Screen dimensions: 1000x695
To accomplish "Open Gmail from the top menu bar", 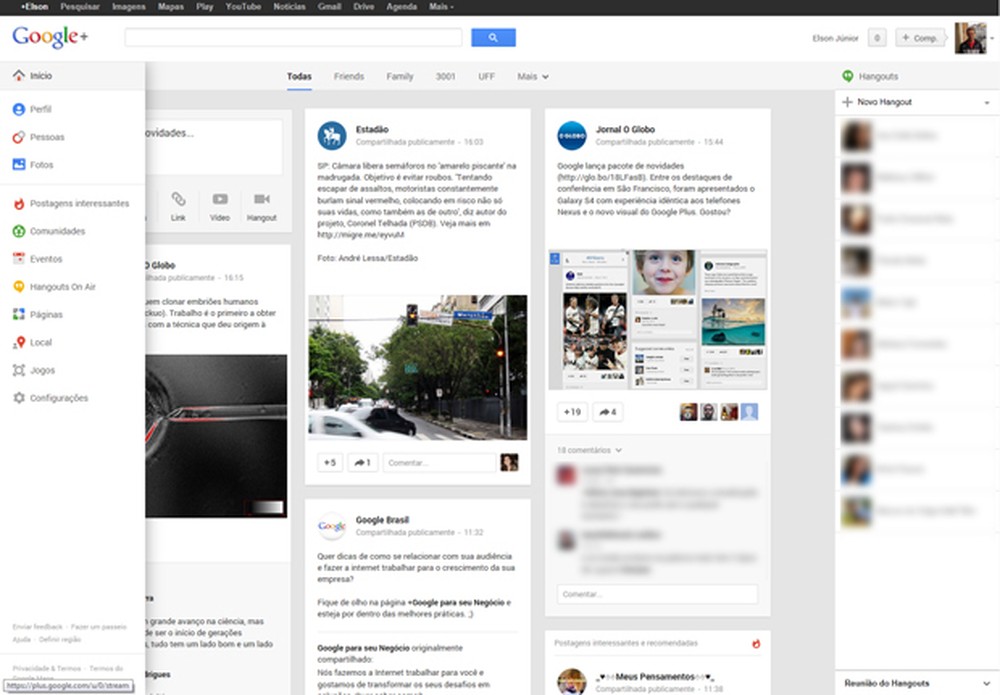I will click(x=331, y=7).
